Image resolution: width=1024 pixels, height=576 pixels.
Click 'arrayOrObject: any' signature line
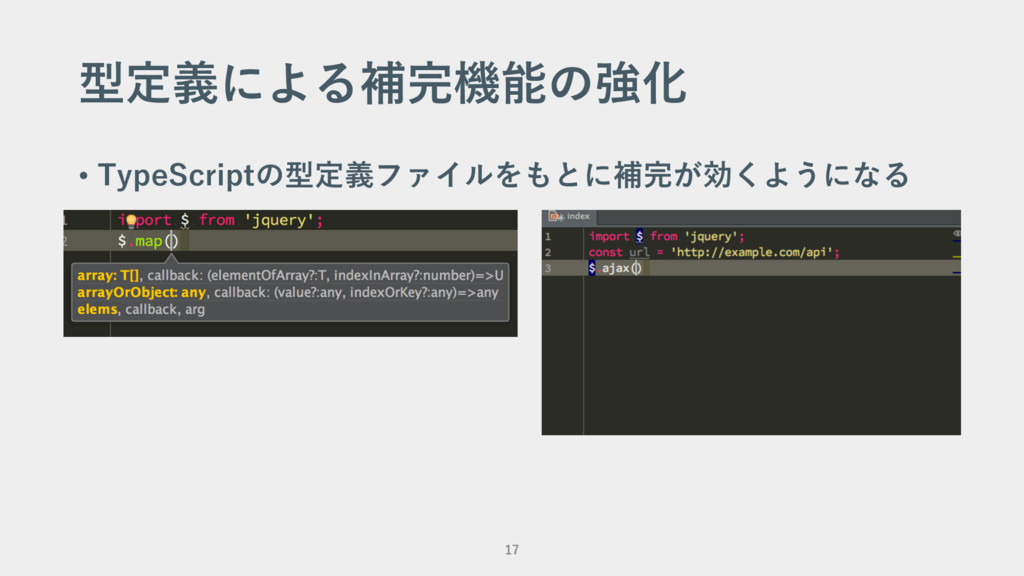(x=287, y=293)
